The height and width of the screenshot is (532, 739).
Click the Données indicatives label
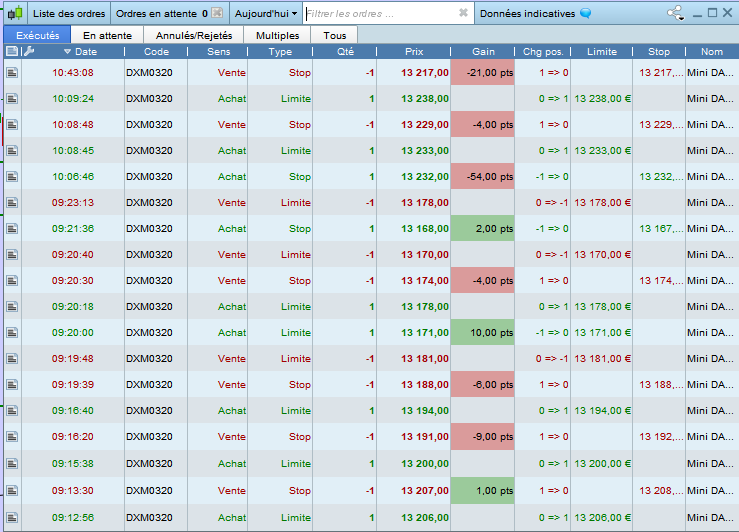[x=527, y=14]
